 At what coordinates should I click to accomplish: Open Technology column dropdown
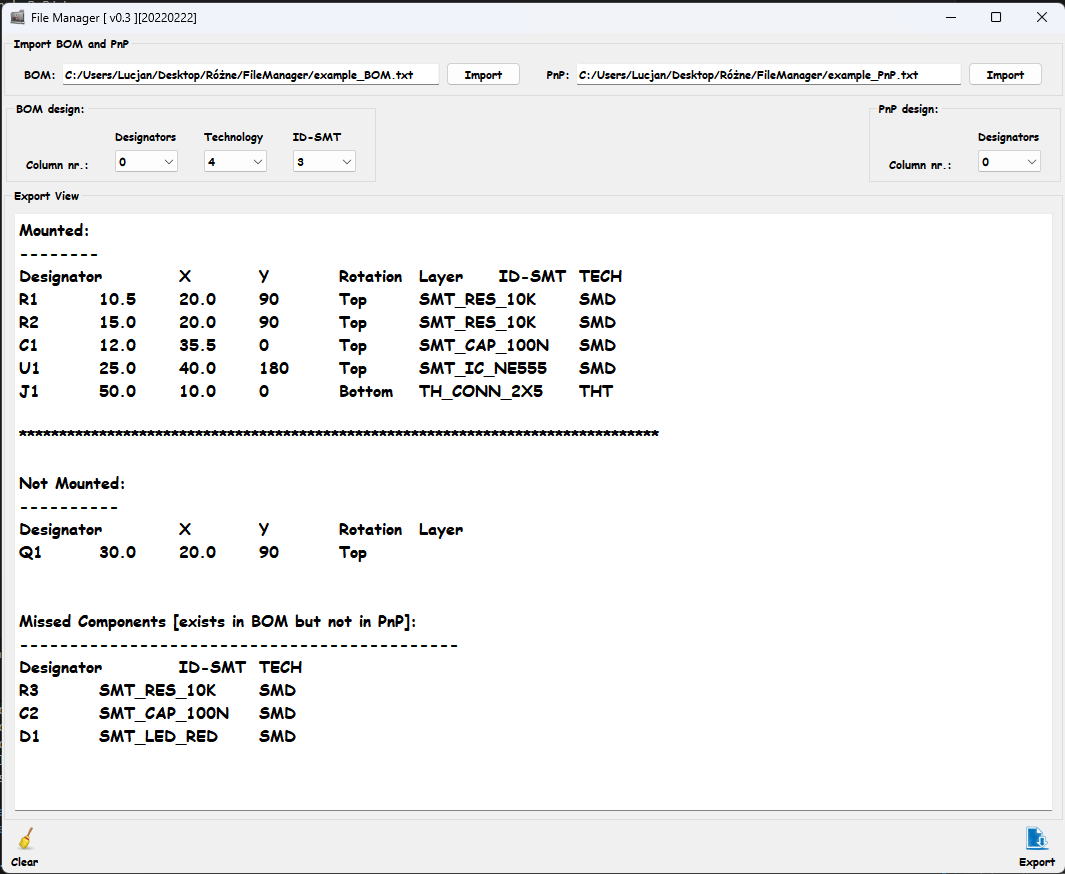pos(235,162)
